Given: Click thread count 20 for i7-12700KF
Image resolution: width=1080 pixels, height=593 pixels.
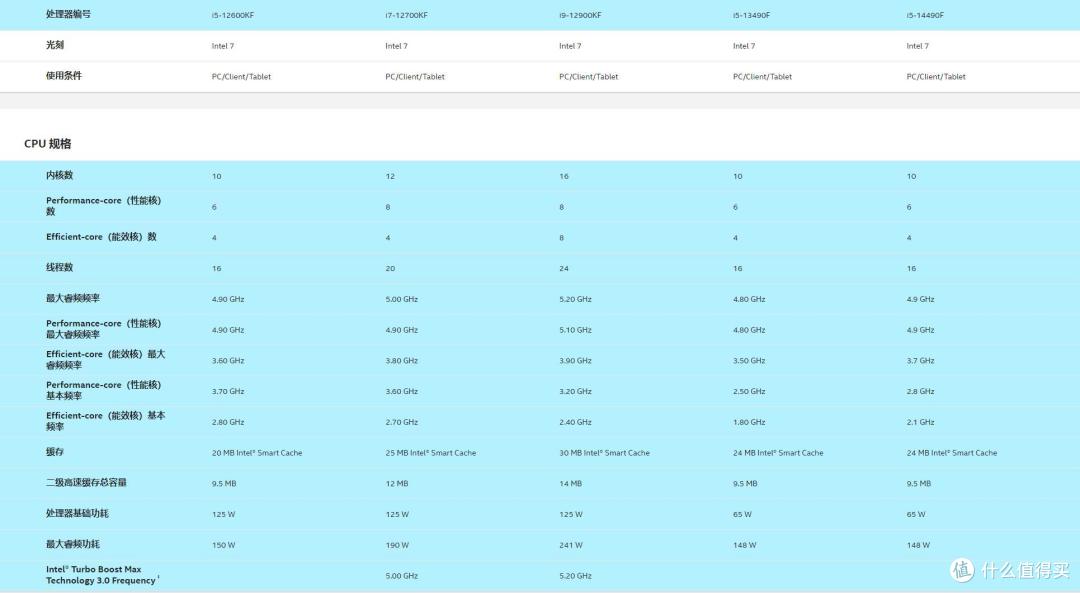Looking at the screenshot, I should coord(390,269).
